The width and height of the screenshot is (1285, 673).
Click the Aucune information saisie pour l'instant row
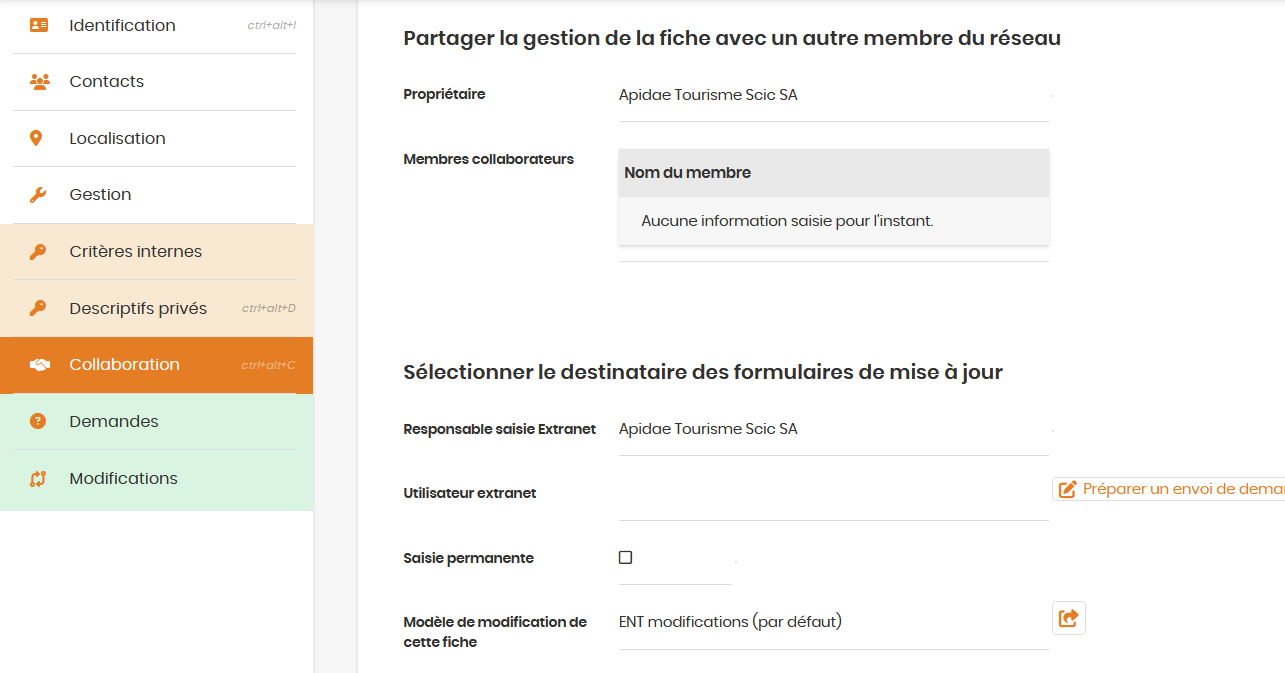834,221
